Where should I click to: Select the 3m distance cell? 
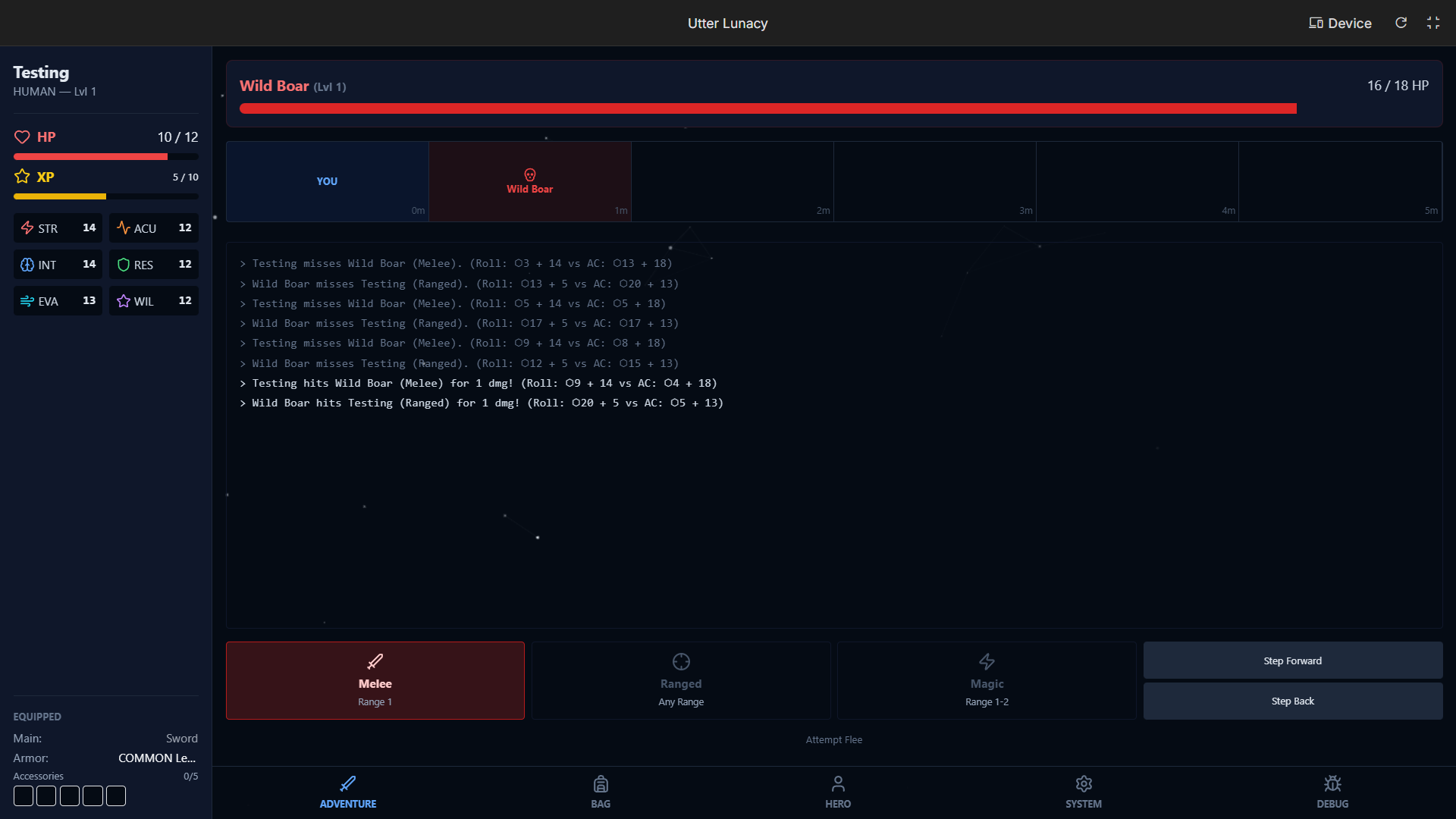tap(934, 181)
